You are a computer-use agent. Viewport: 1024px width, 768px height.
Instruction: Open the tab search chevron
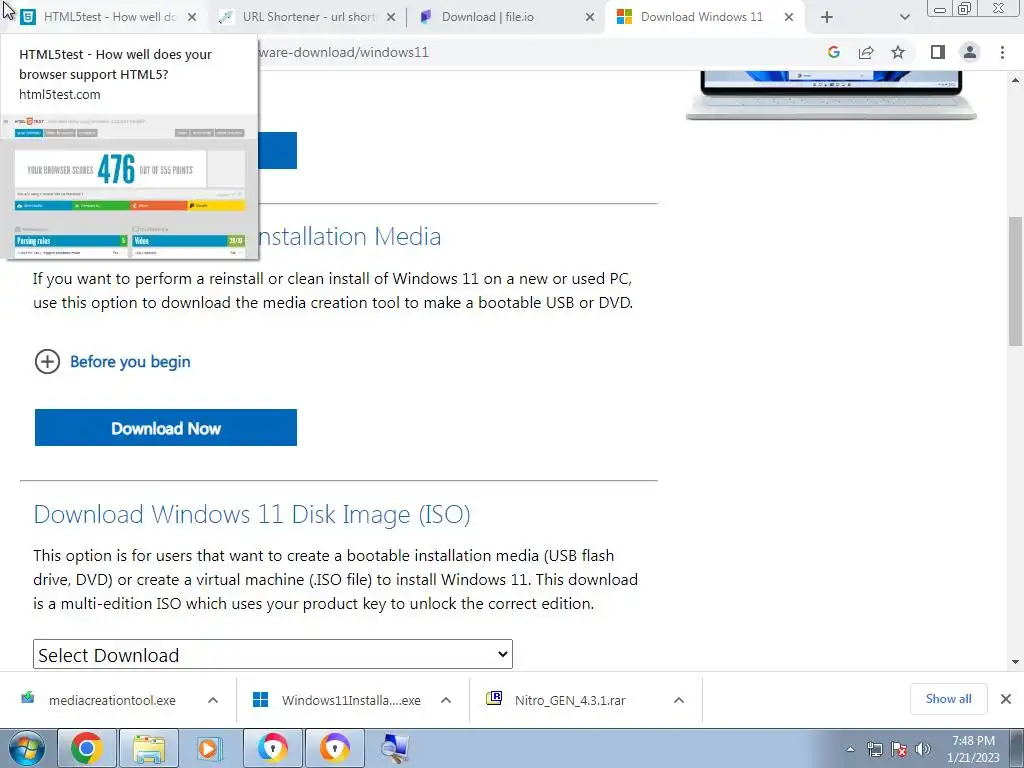coord(904,17)
